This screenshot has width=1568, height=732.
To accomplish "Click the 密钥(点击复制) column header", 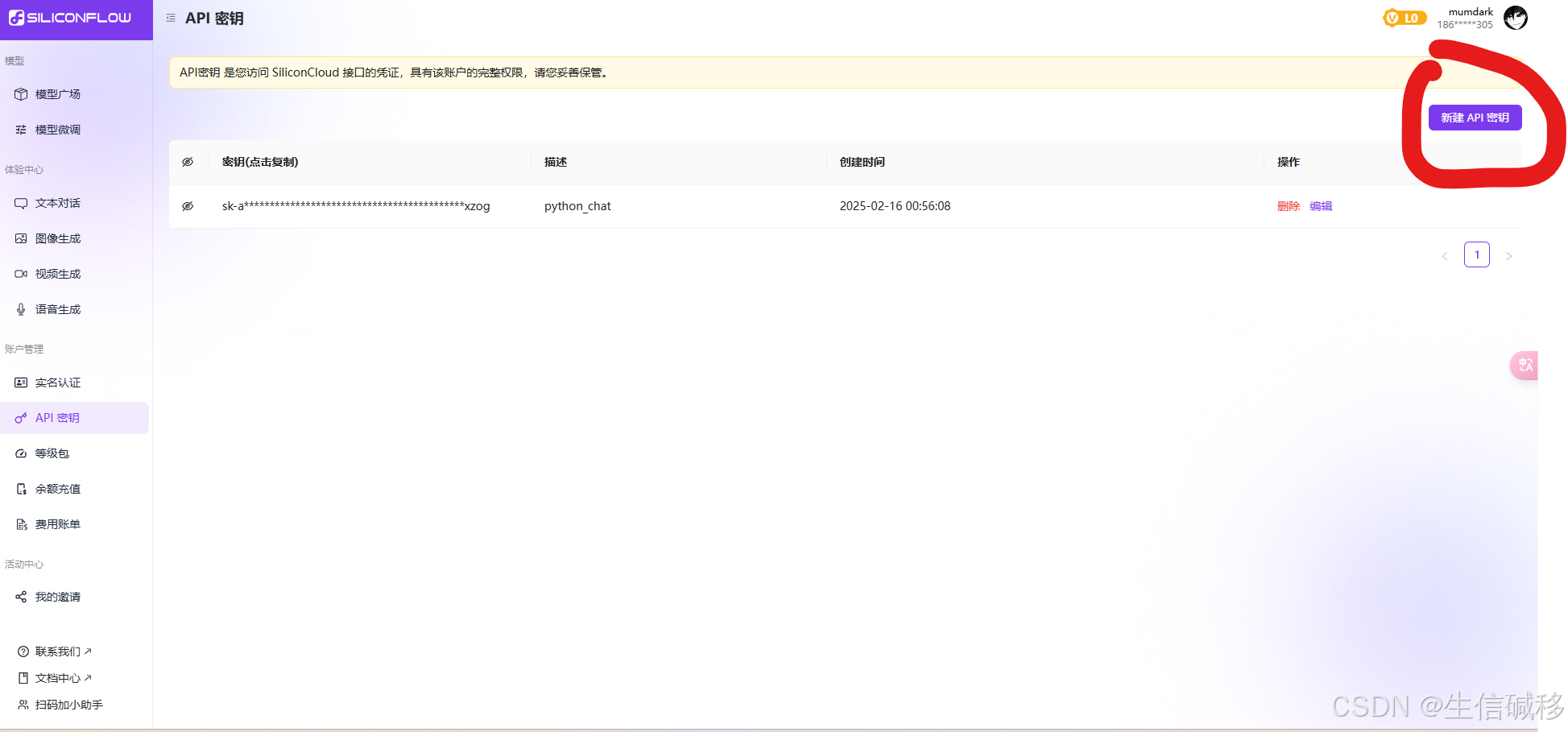I will point(260,162).
